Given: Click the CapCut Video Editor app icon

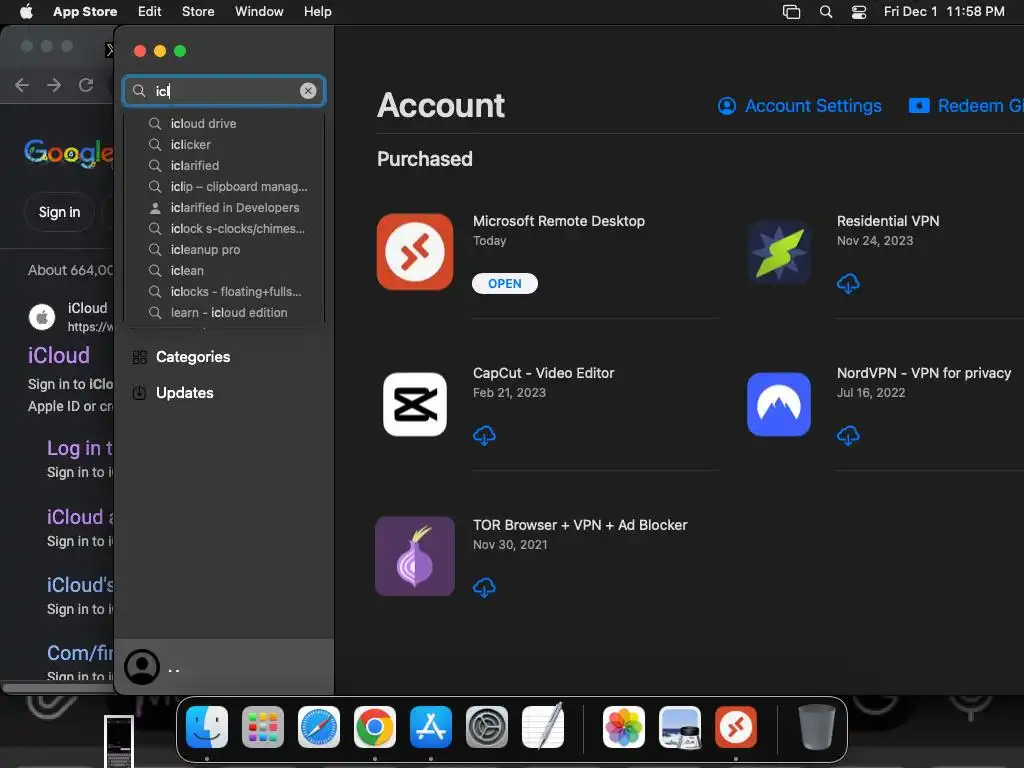Looking at the screenshot, I should (415, 404).
